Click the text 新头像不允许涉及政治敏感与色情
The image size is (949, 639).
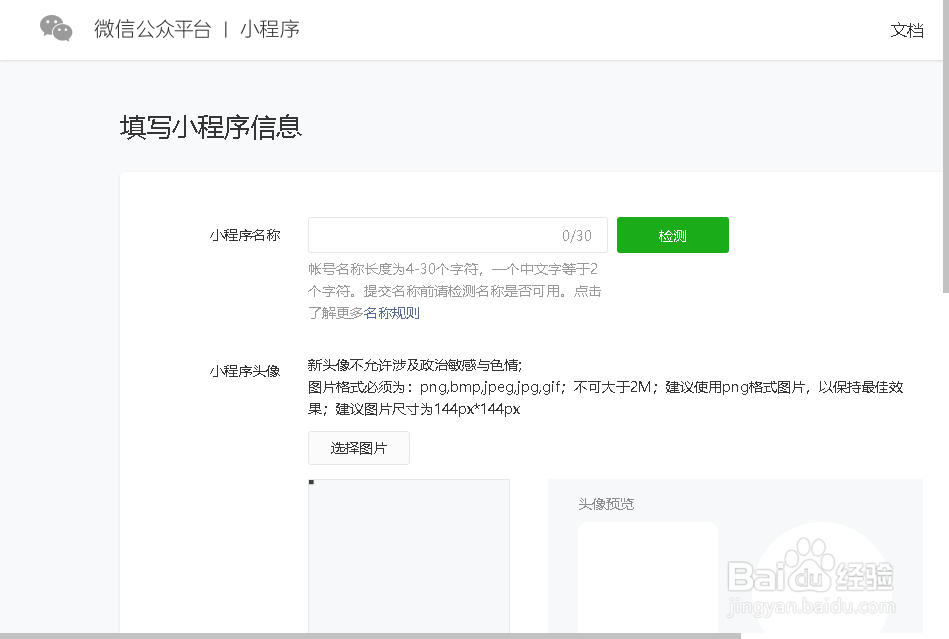pos(414,365)
